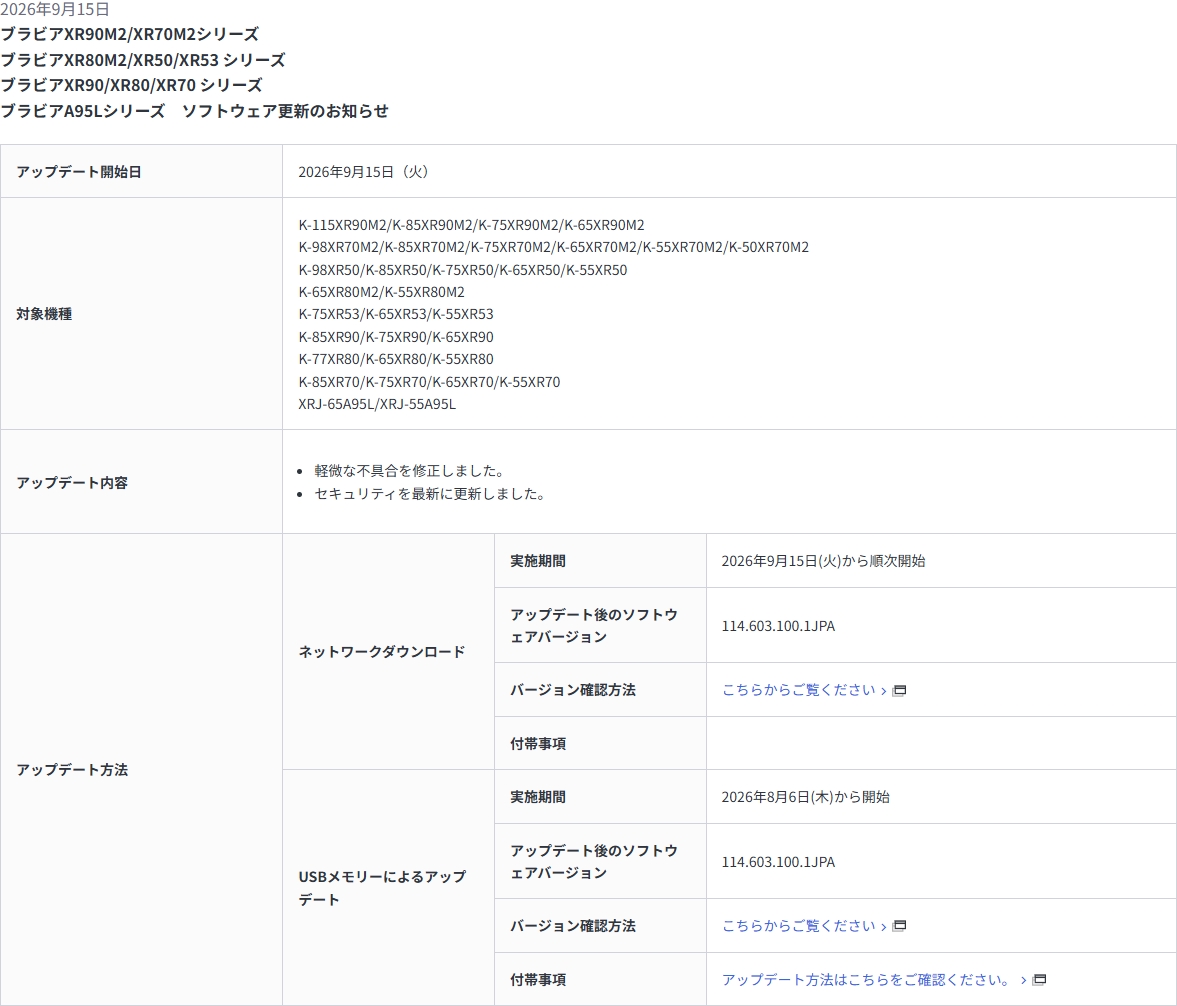Click external window icon beside USB version link
The width and height of the screenshot is (1177, 1006).
point(899,926)
